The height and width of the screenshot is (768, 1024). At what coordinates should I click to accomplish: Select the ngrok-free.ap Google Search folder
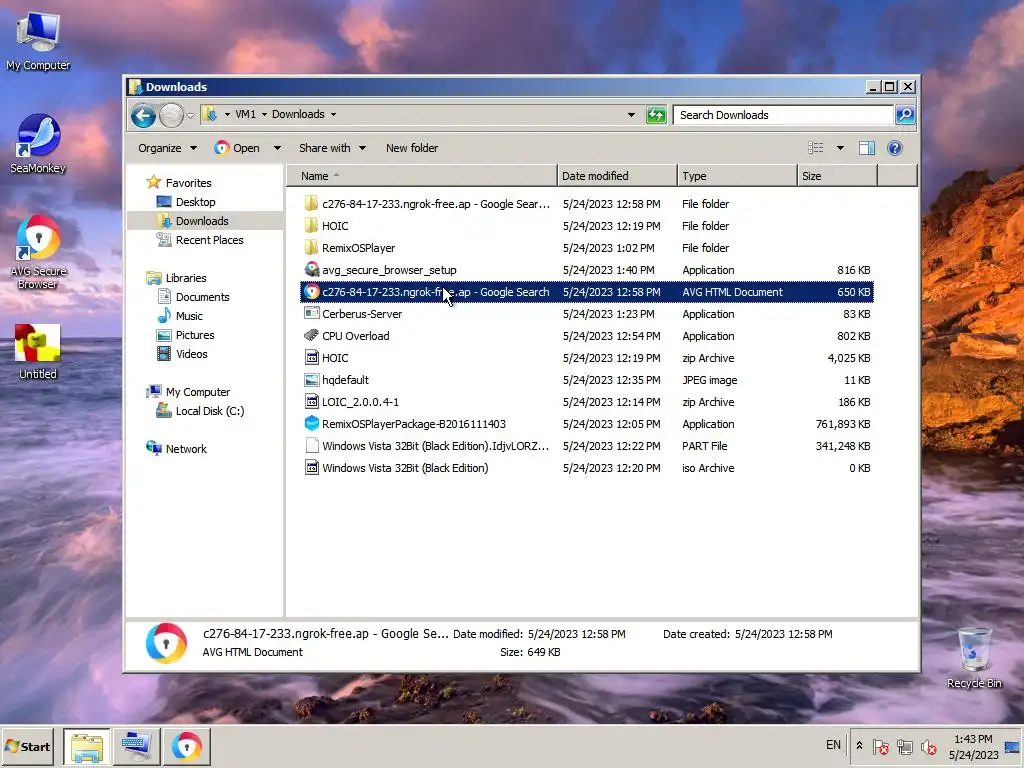pyautogui.click(x=586, y=204)
